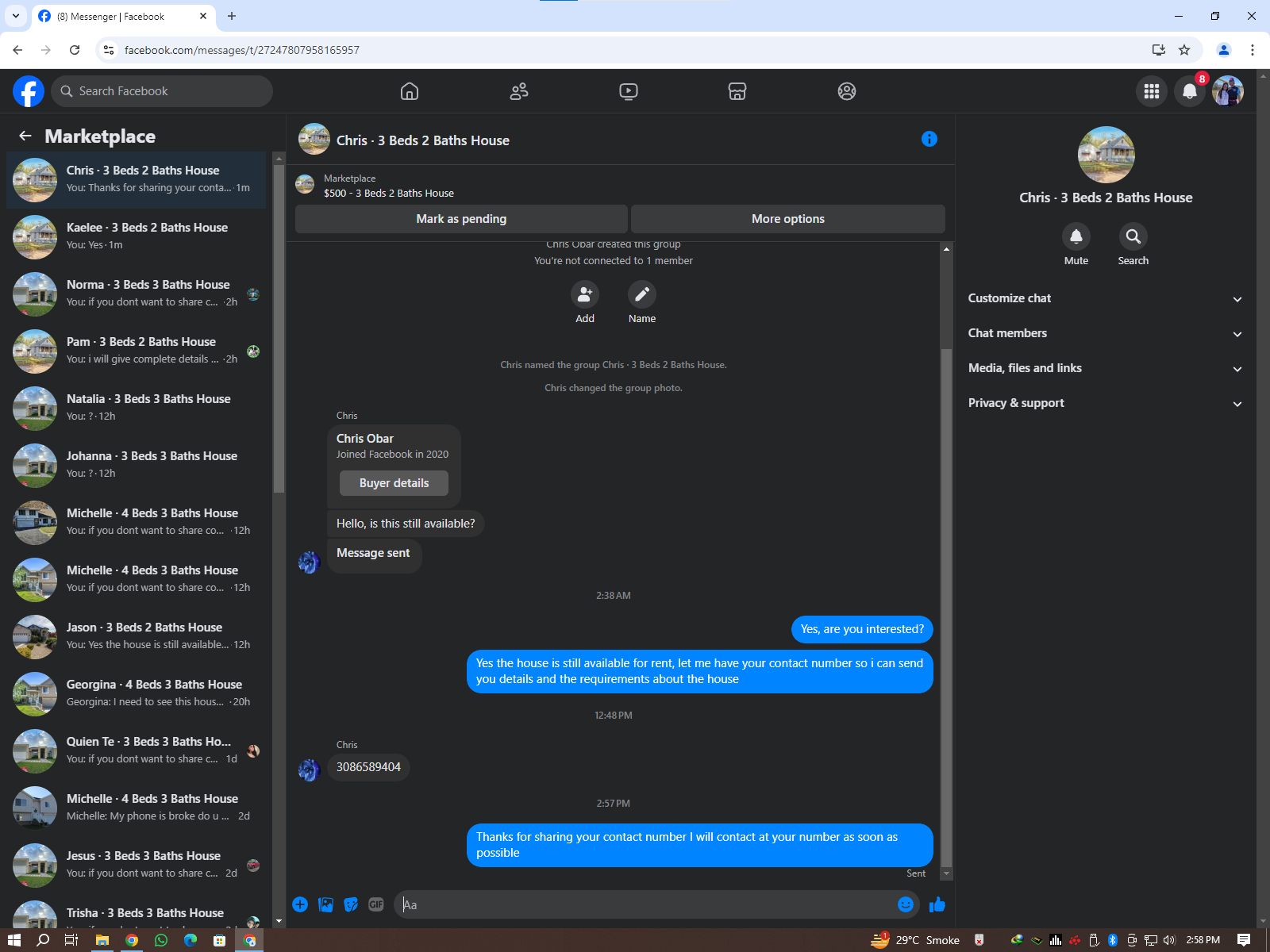Image resolution: width=1270 pixels, height=952 pixels.
Task: Open Marketplace storefront icon in top navigation
Action: 737,91
